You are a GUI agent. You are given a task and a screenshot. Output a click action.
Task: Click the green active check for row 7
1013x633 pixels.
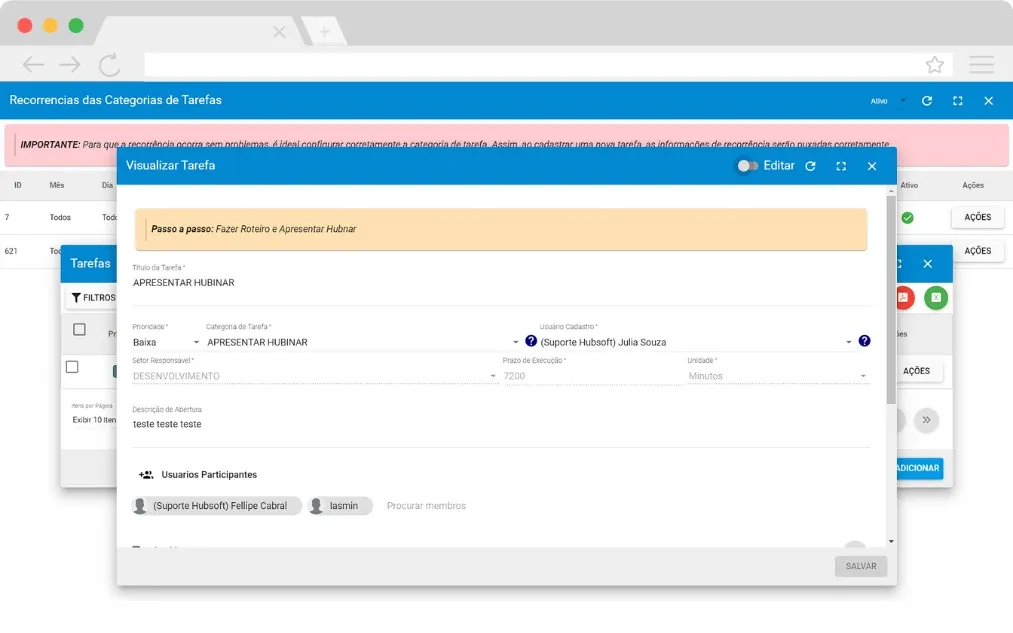(x=908, y=218)
